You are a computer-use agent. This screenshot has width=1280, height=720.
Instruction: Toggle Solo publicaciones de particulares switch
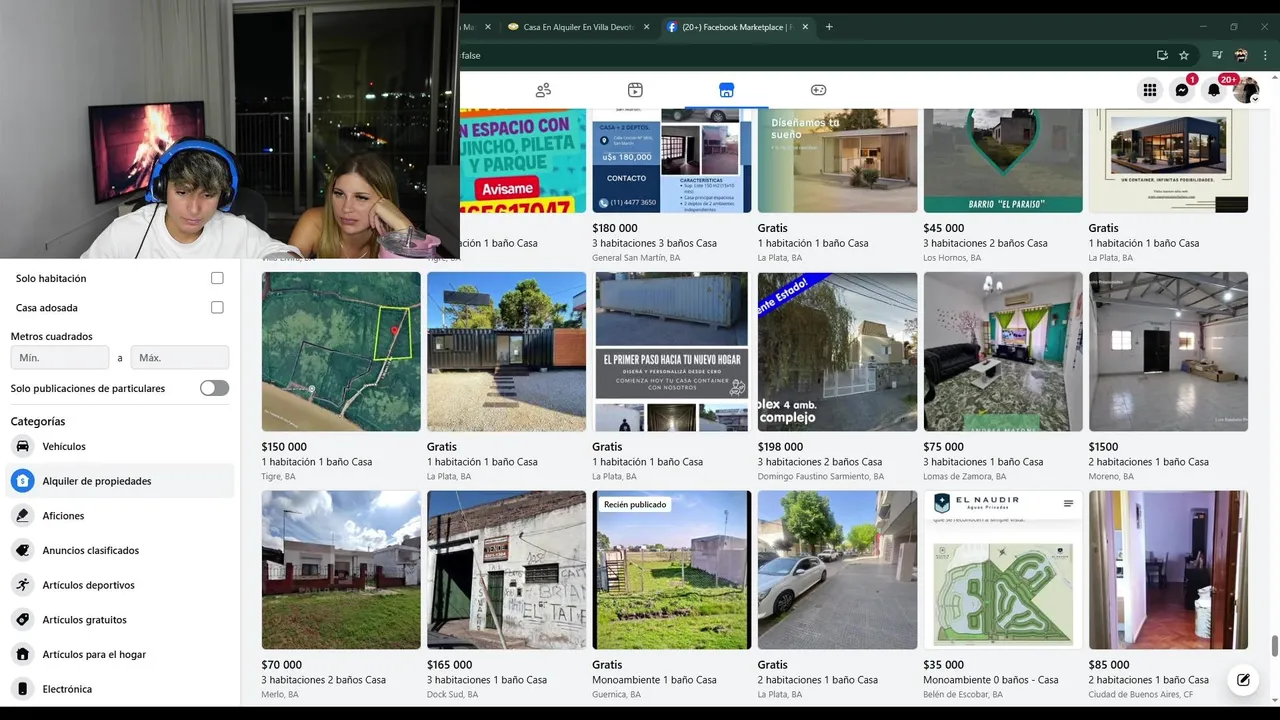pyautogui.click(x=214, y=388)
